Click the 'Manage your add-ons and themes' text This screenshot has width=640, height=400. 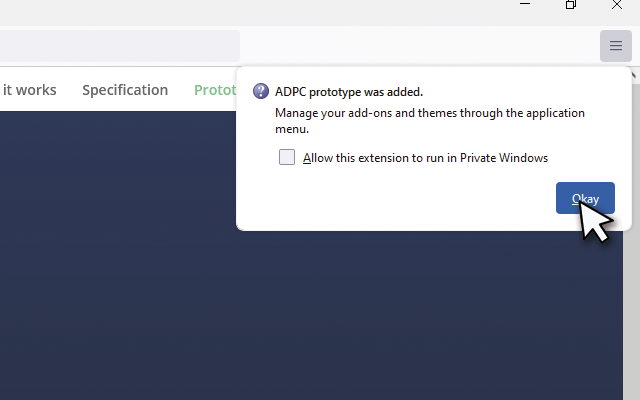coord(429,121)
